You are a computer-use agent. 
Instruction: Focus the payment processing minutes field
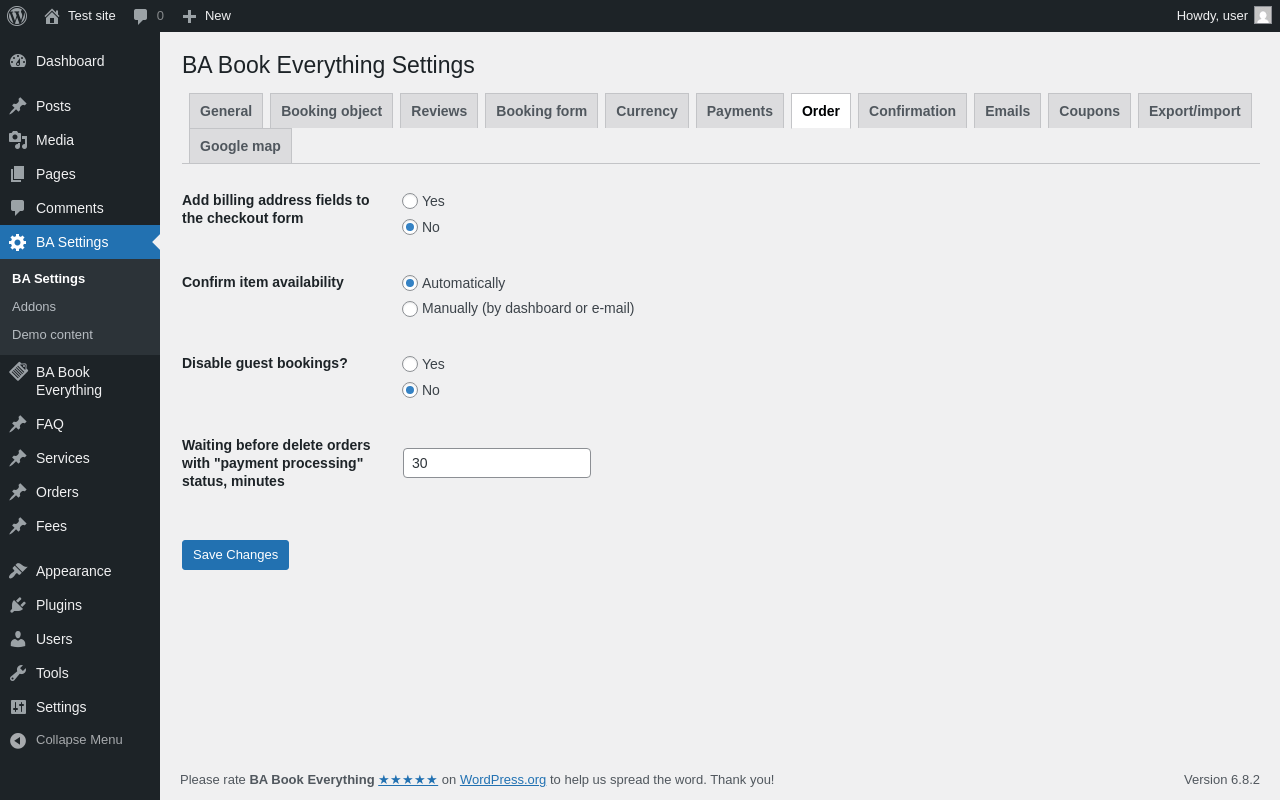[497, 463]
